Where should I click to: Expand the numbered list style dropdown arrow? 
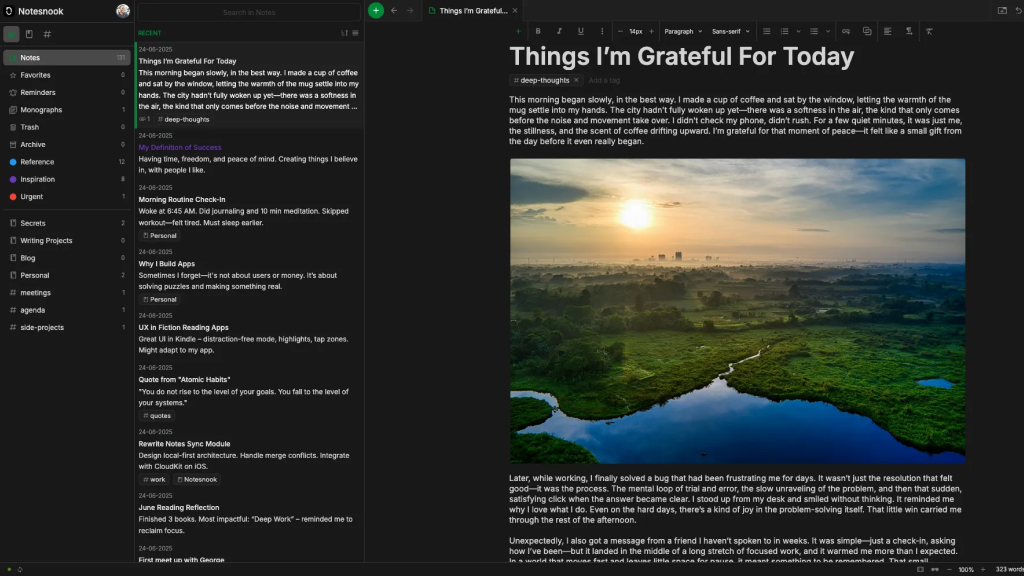click(799, 31)
